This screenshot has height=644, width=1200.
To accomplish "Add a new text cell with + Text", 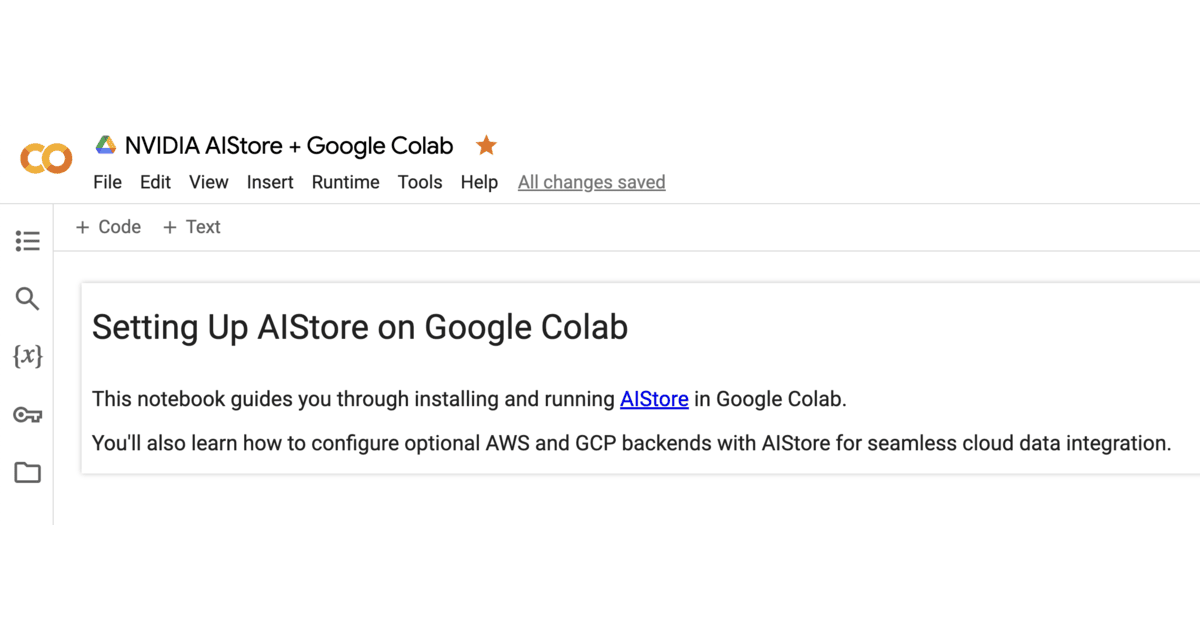I will (x=191, y=227).
